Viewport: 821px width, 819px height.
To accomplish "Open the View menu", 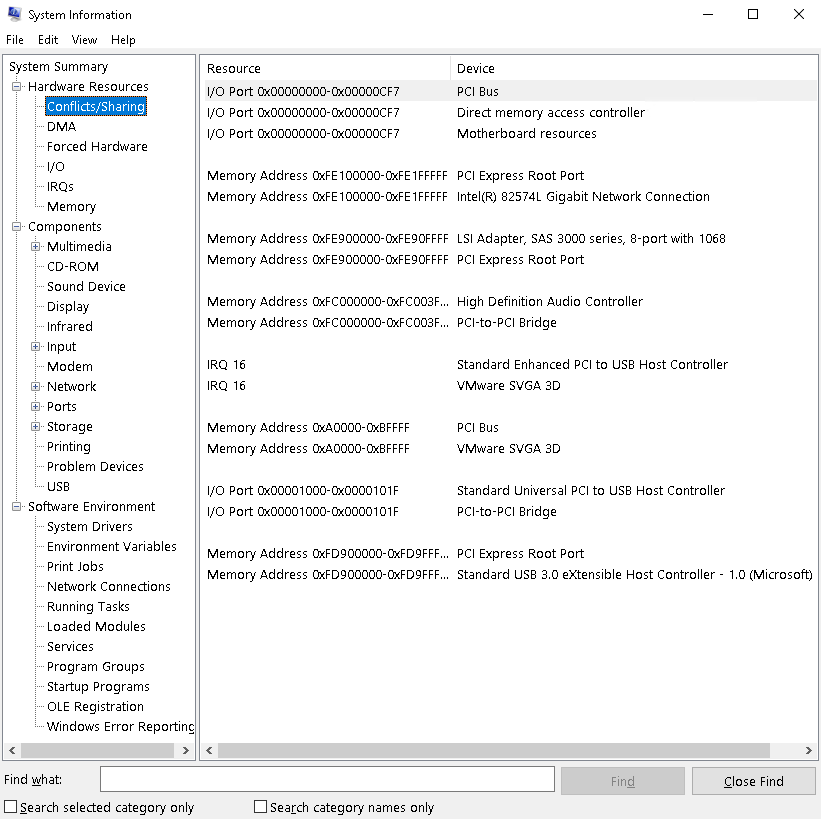I will click(84, 39).
